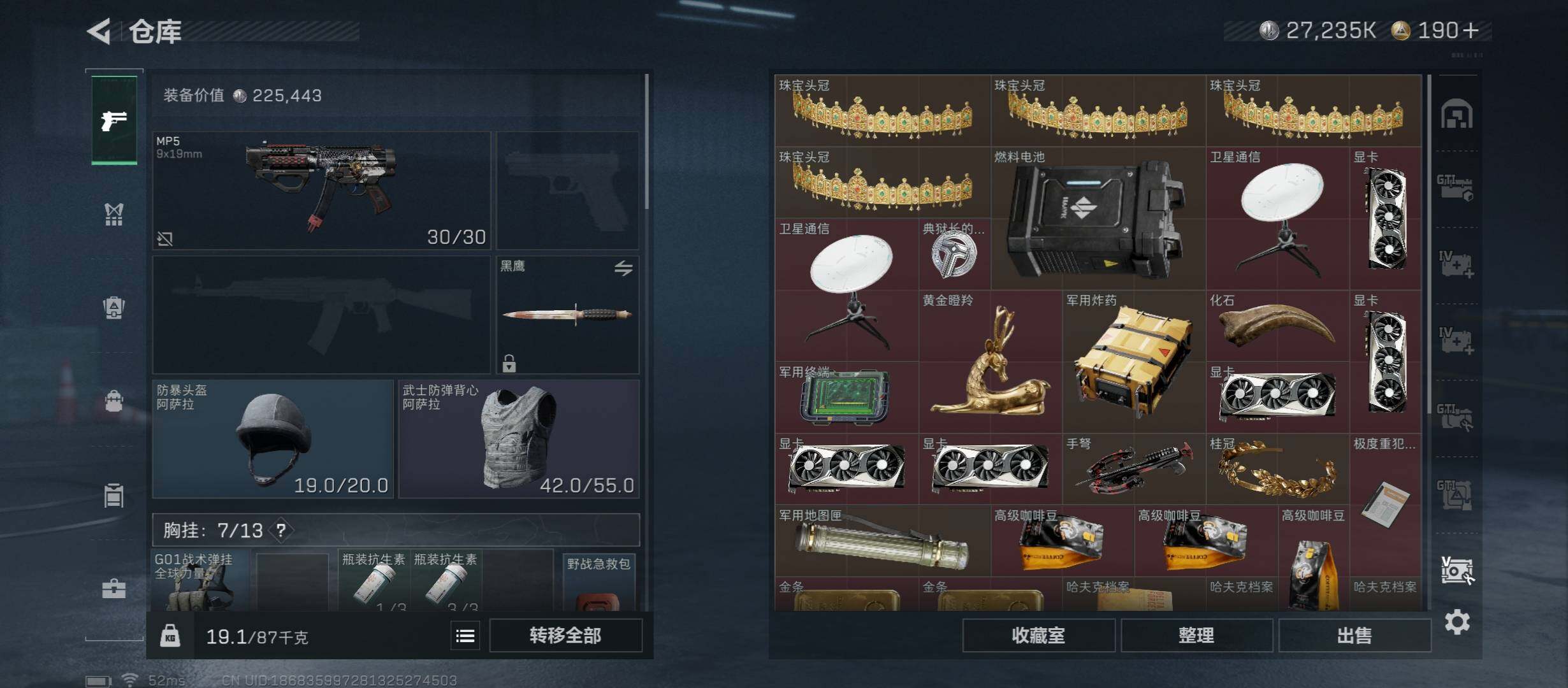This screenshot has height=688, width=1568.
Task: Click the 转移全部 button
Action: (565, 636)
